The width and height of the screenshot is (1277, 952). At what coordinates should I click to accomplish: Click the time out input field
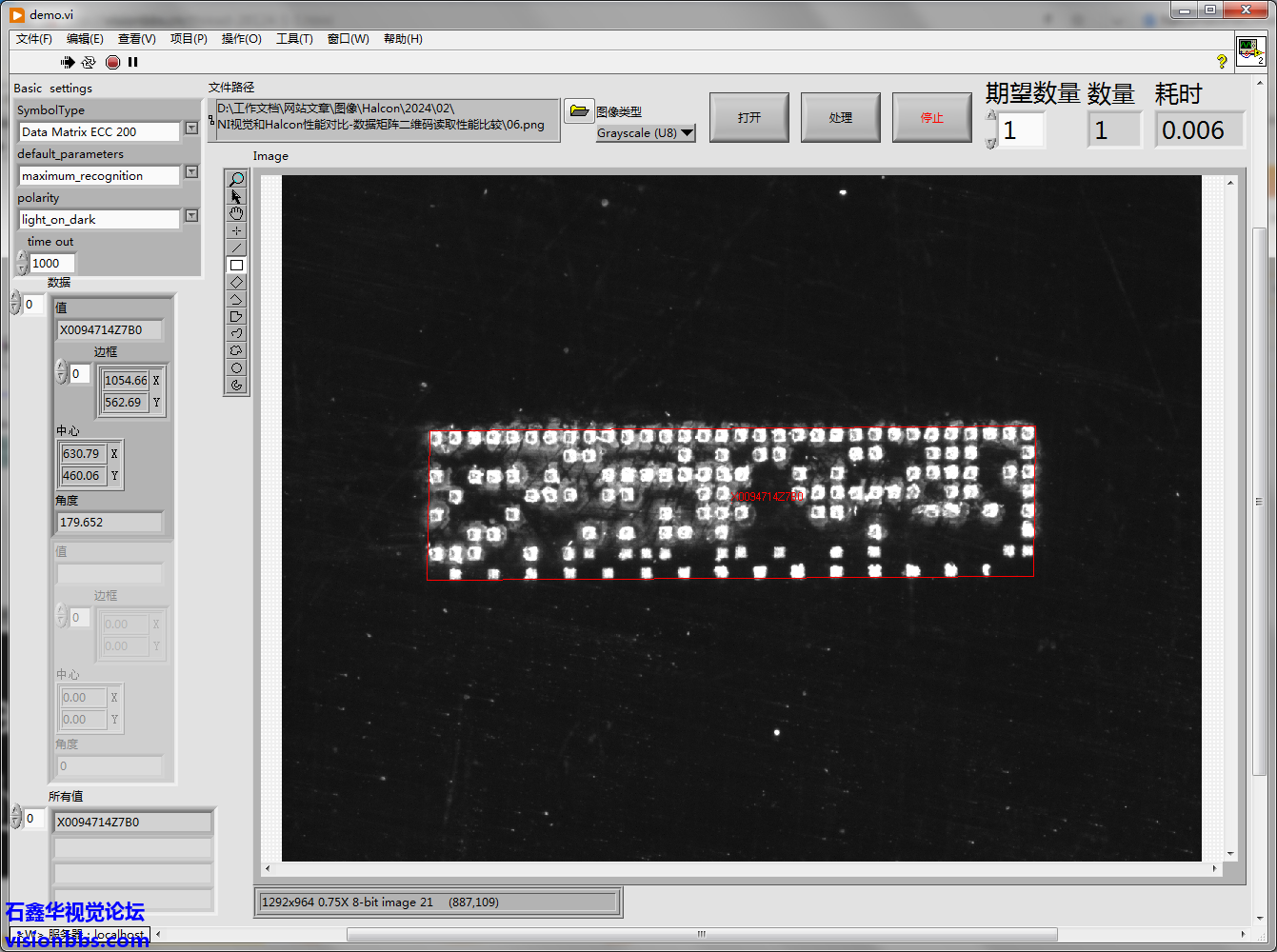click(51, 264)
